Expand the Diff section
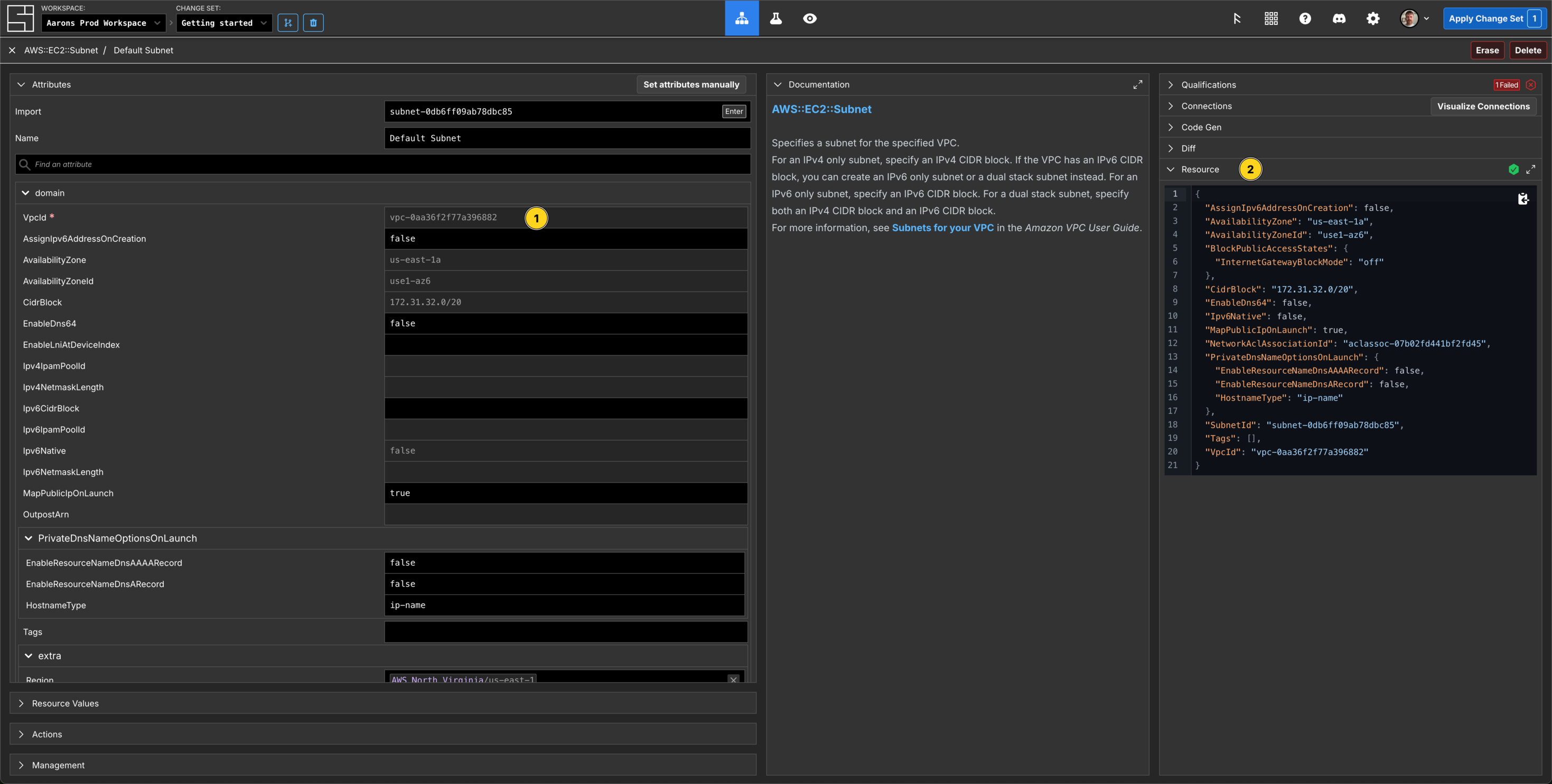This screenshot has width=1552, height=784. (1171, 148)
